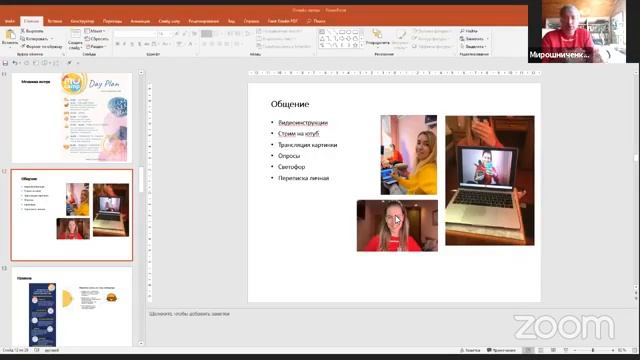Screen dimensions: 640x360
Task: Click the Replace (Заменить) button
Action: (x=473, y=39)
